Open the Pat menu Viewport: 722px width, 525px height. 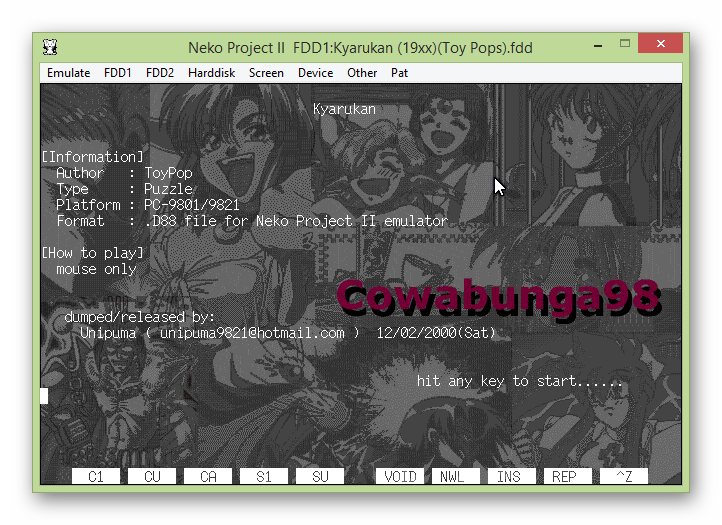tap(399, 73)
